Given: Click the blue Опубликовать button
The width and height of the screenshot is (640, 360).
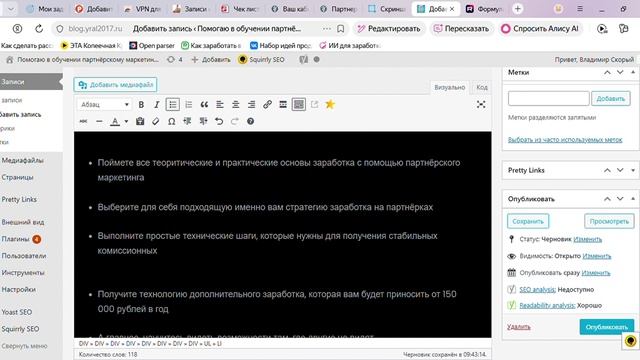Looking at the screenshot, I should (607, 327).
